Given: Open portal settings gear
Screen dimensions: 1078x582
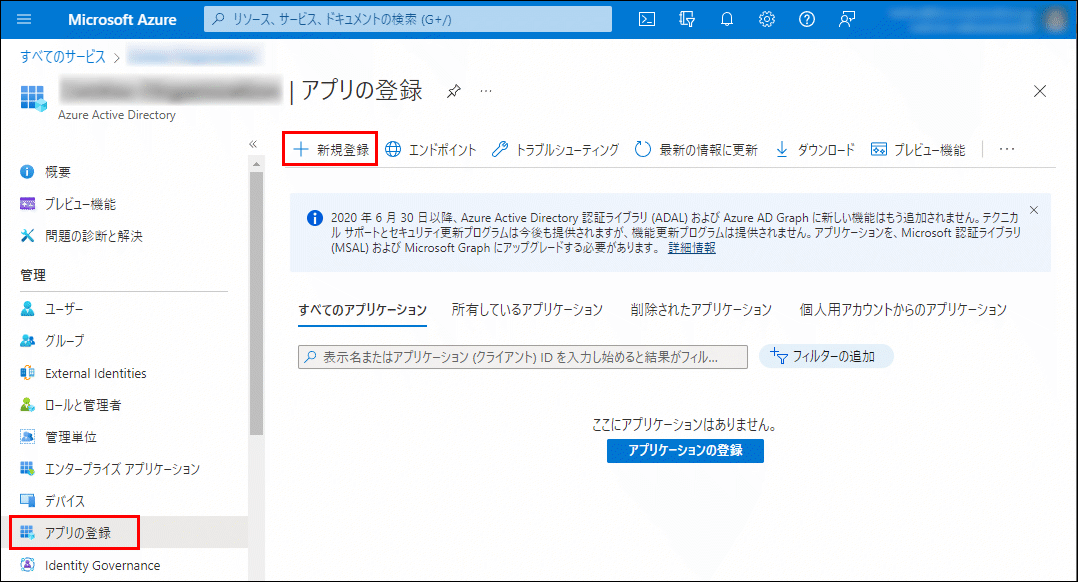Looking at the screenshot, I should click(x=767, y=19).
